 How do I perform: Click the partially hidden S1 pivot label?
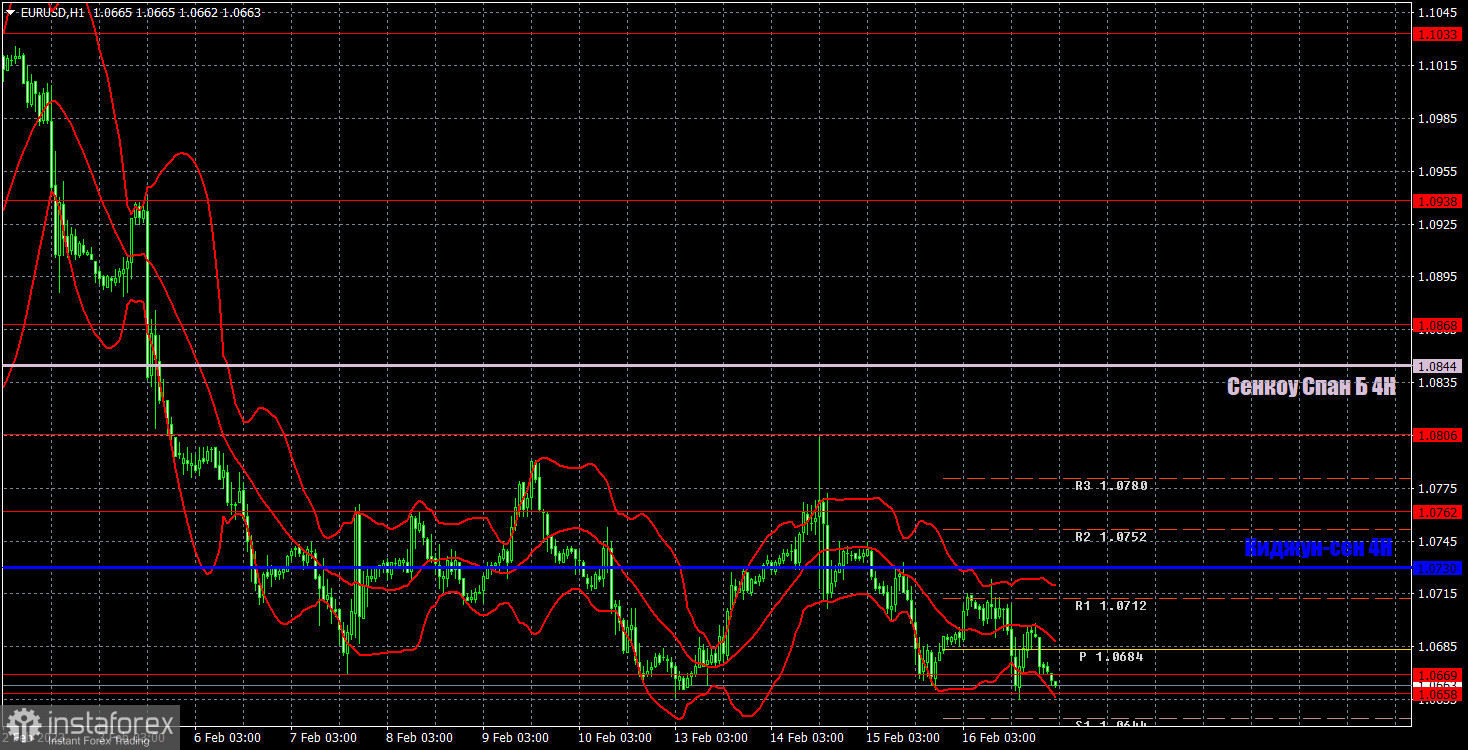point(1111,722)
